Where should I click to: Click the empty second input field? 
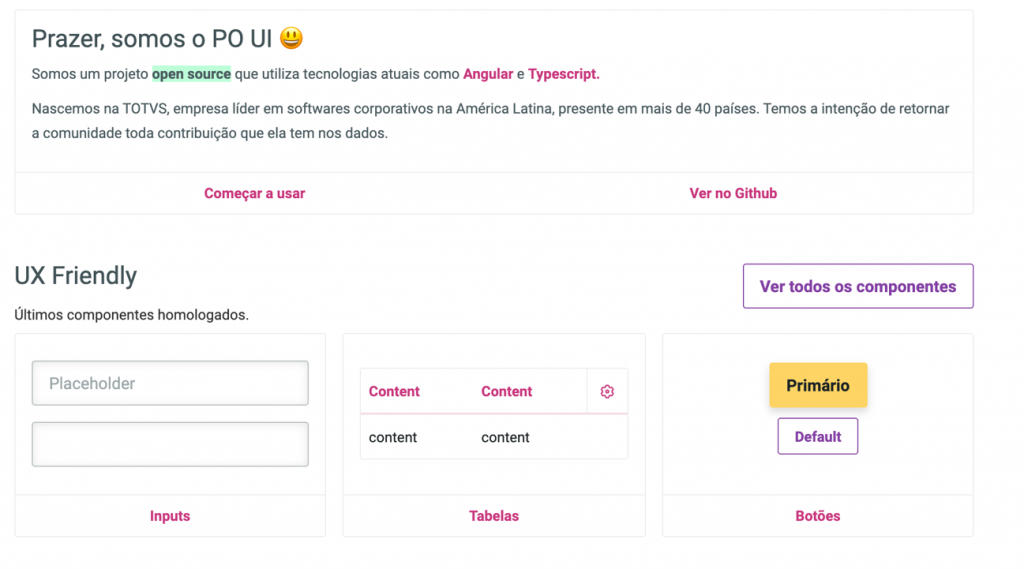pos(170,444)
